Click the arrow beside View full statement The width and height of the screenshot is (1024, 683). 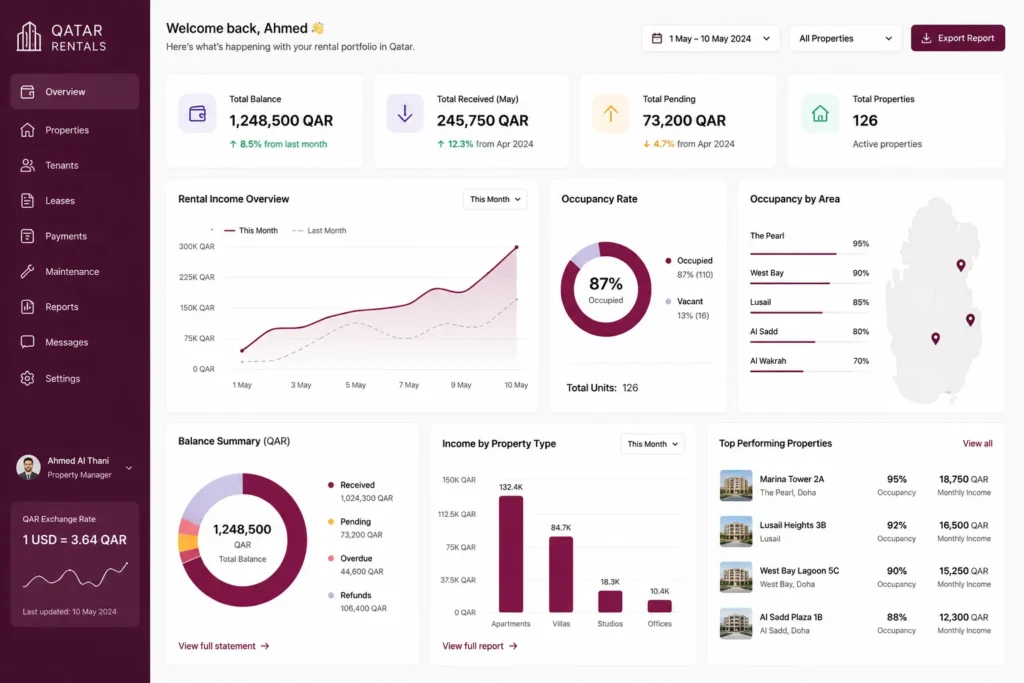click(265, 646)
